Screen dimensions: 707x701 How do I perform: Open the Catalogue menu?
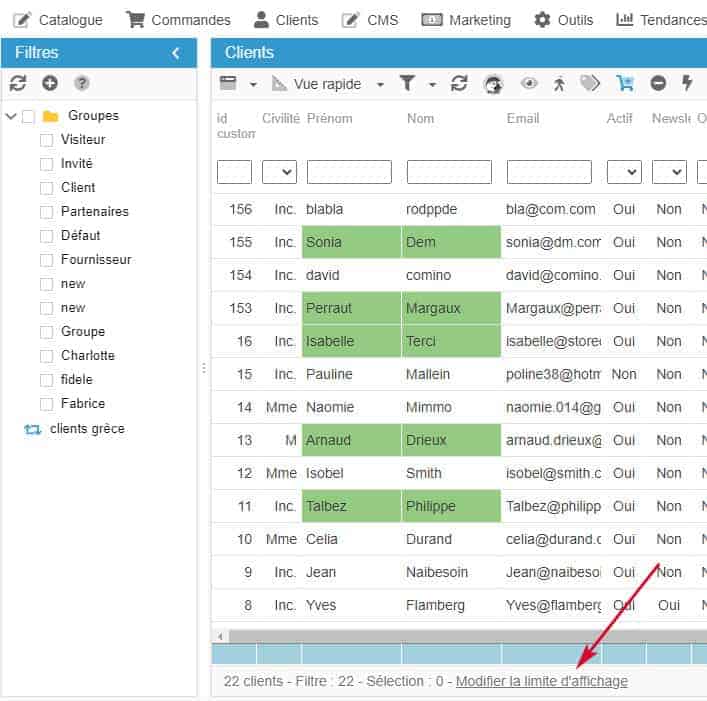(x=57, y=20)
